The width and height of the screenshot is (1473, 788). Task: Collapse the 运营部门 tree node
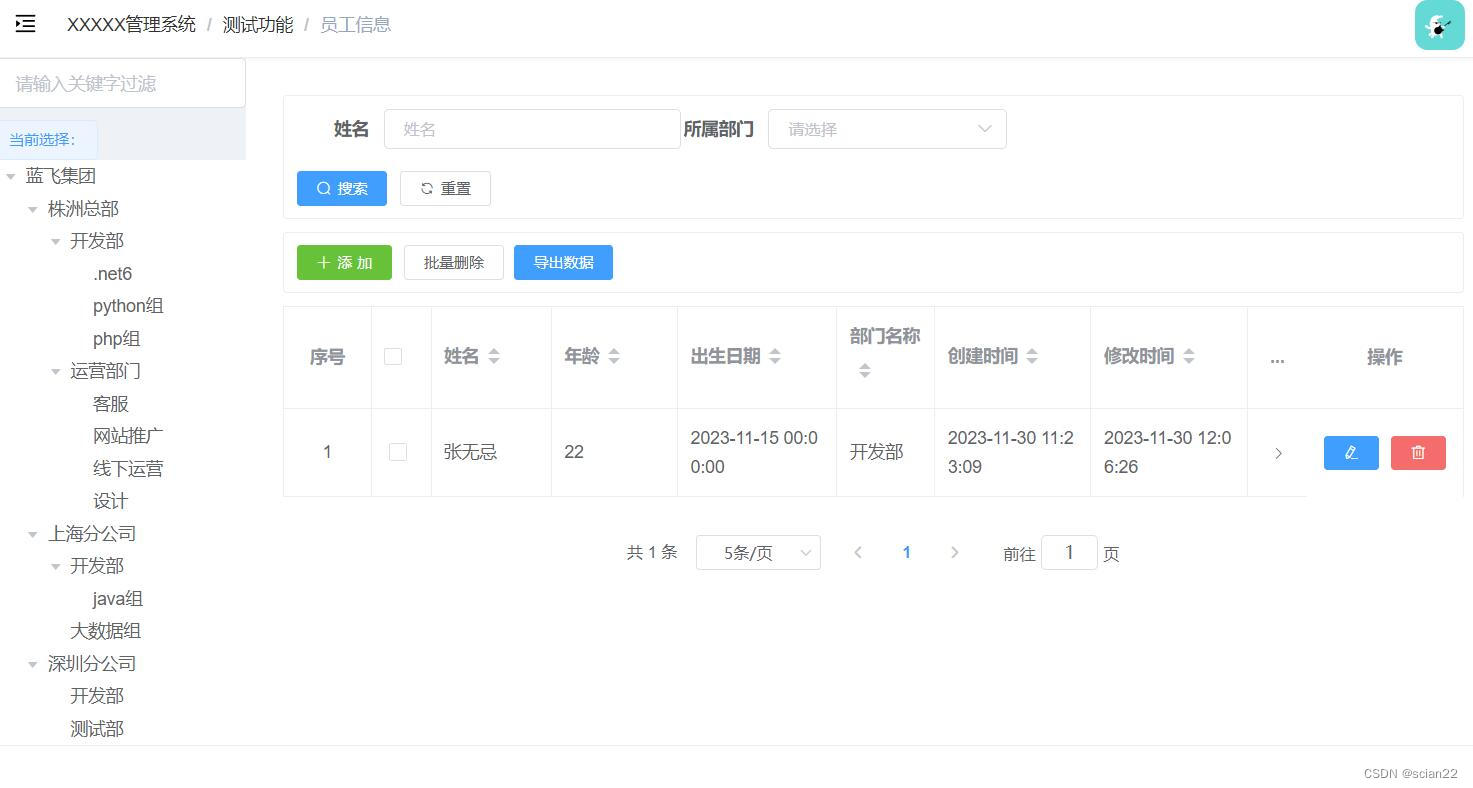(x=56, y=371)
